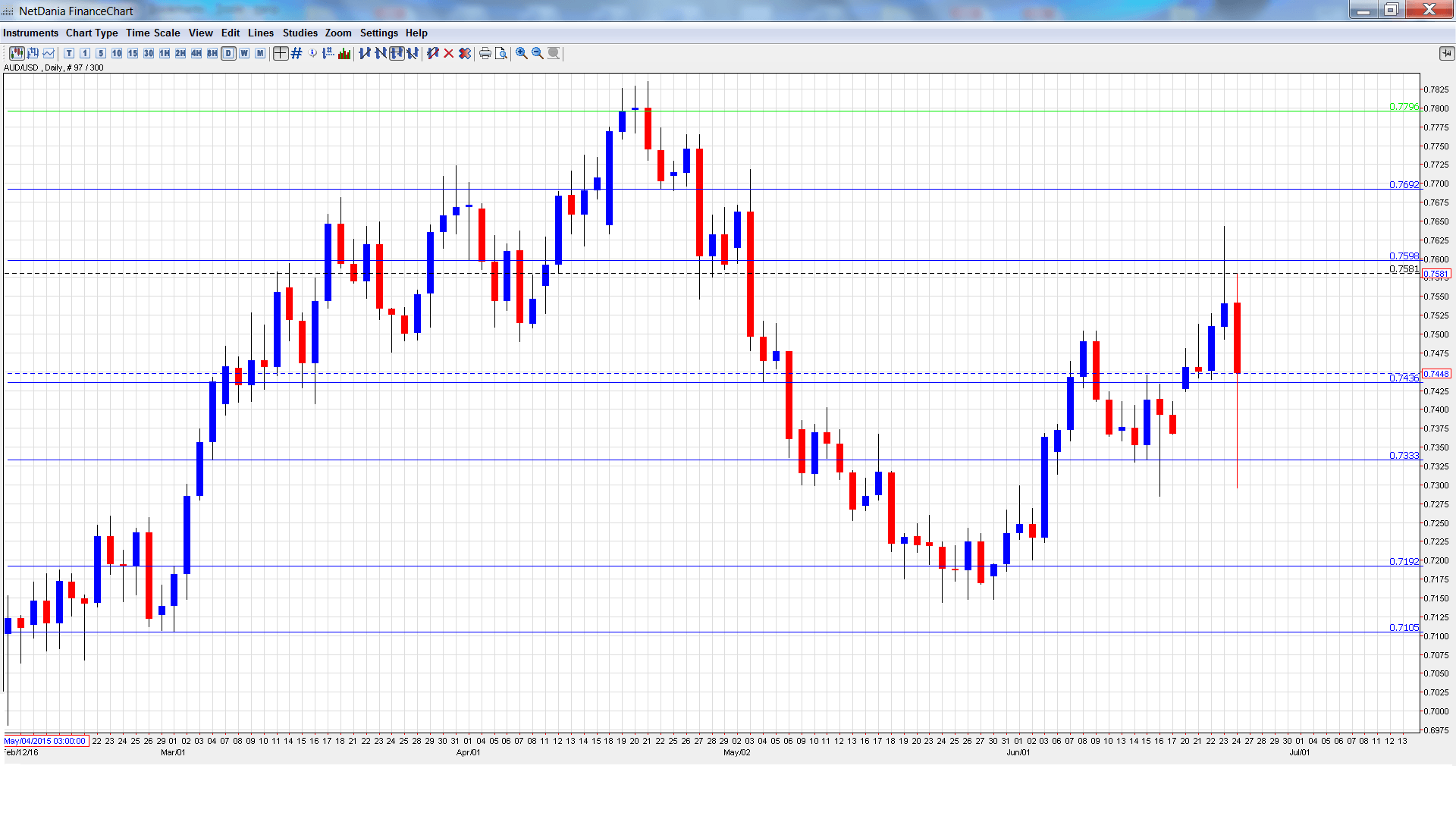The height and width of the screenshot is (819, 1456).
Task: Toggle the Daily (D) timeframe button
Action: coord(228,53)
